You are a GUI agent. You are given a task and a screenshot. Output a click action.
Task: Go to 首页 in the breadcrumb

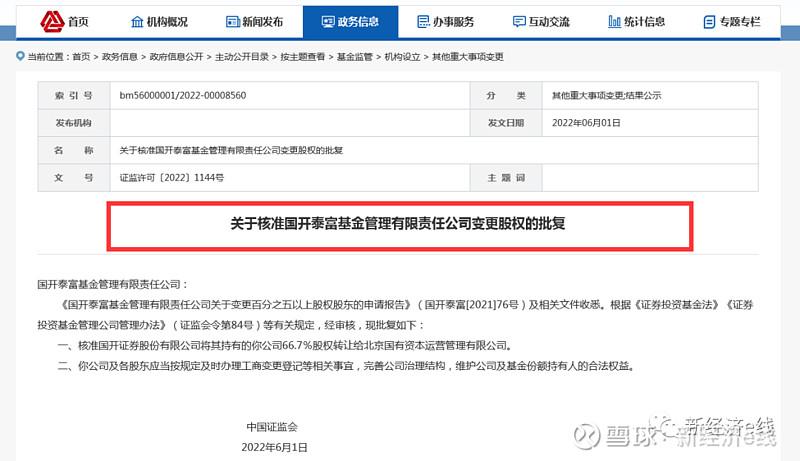pyautogui.click(x=81, y=57)
